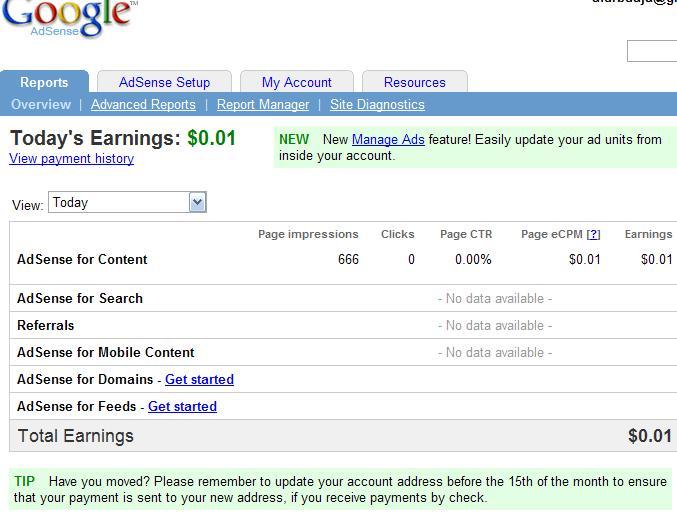Click the Page CTR column header
Viewport: 677px width, 528px height.
tap(466, 234)
